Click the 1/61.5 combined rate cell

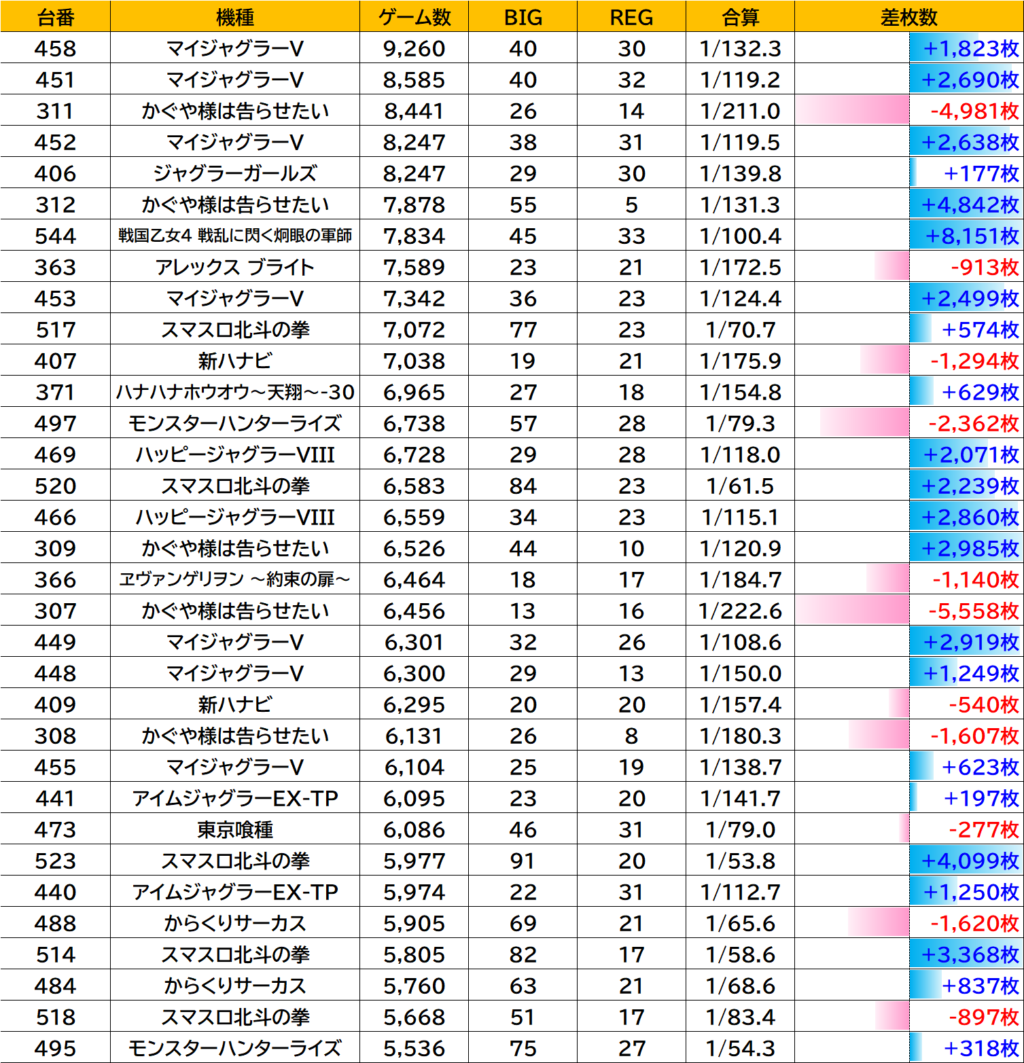coord(740,485)
